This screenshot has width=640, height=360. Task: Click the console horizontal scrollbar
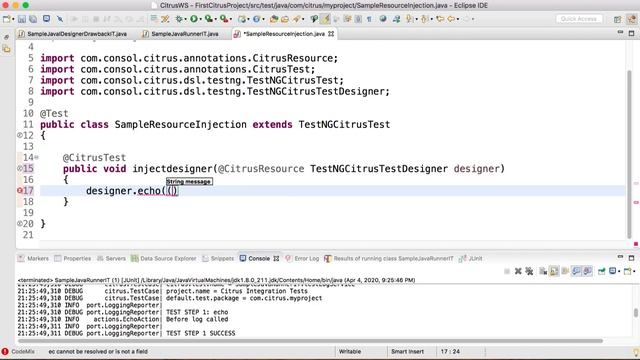(x=310, y=341)
